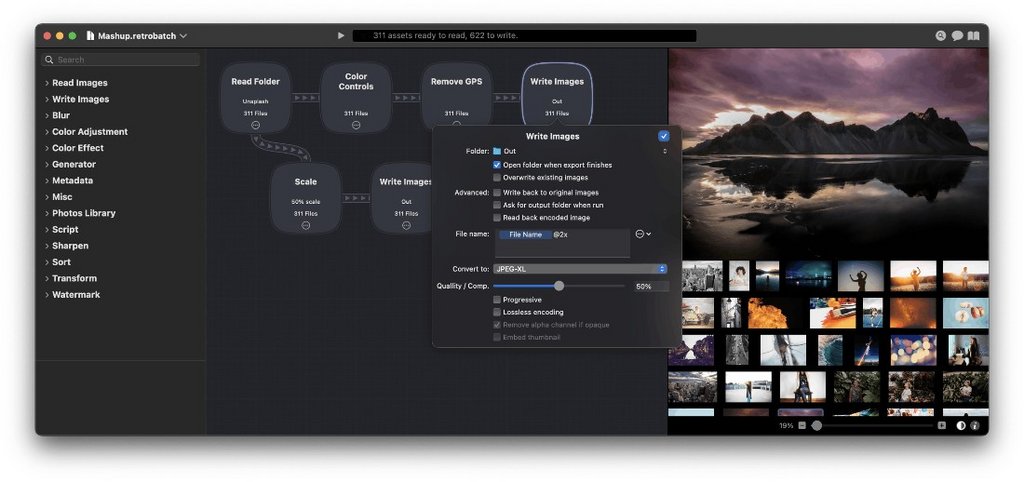Click the preview zoom slider knob
Image resolution: width=1024 pixels, height=482 pixels.
[817, 426]
